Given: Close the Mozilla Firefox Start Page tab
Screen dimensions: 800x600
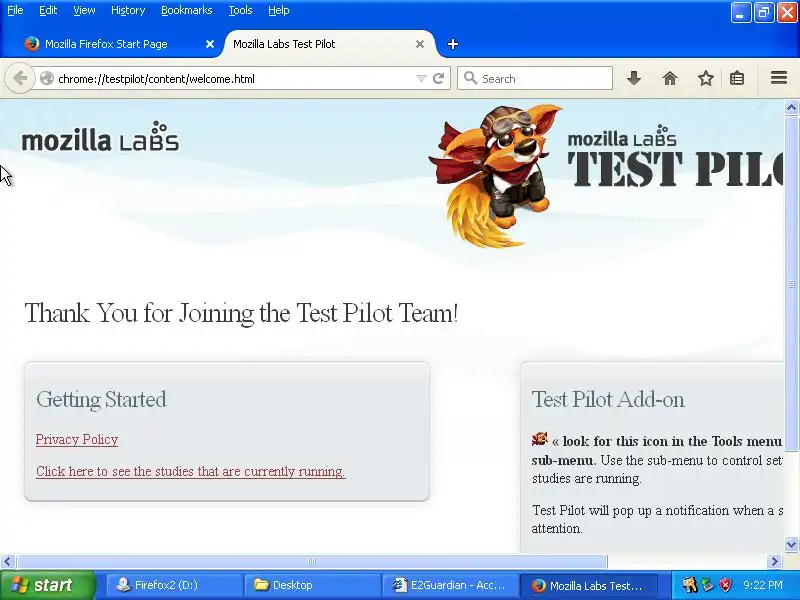Looking at the screenshot, I should (210, 44).
